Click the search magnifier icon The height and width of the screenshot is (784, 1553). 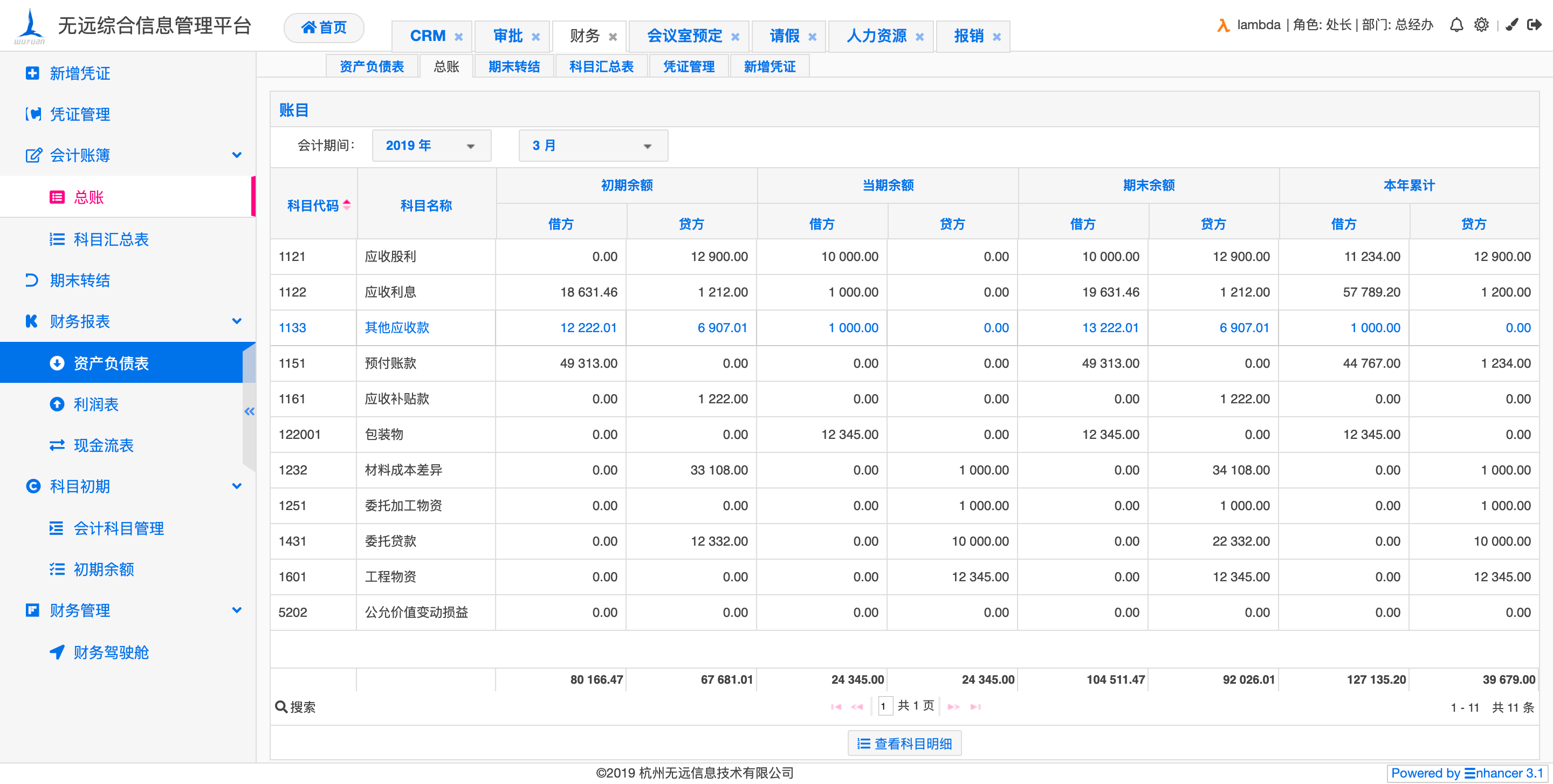(x=280, y=706)
